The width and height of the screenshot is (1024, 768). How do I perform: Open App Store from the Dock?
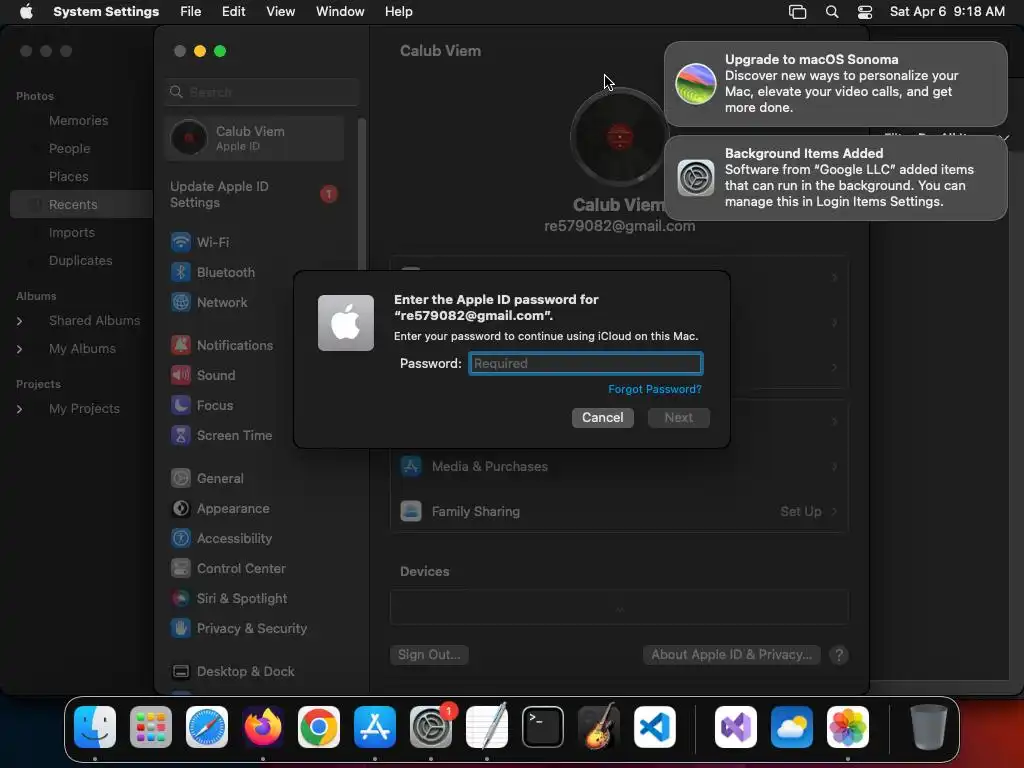click(x=375, y=727)
